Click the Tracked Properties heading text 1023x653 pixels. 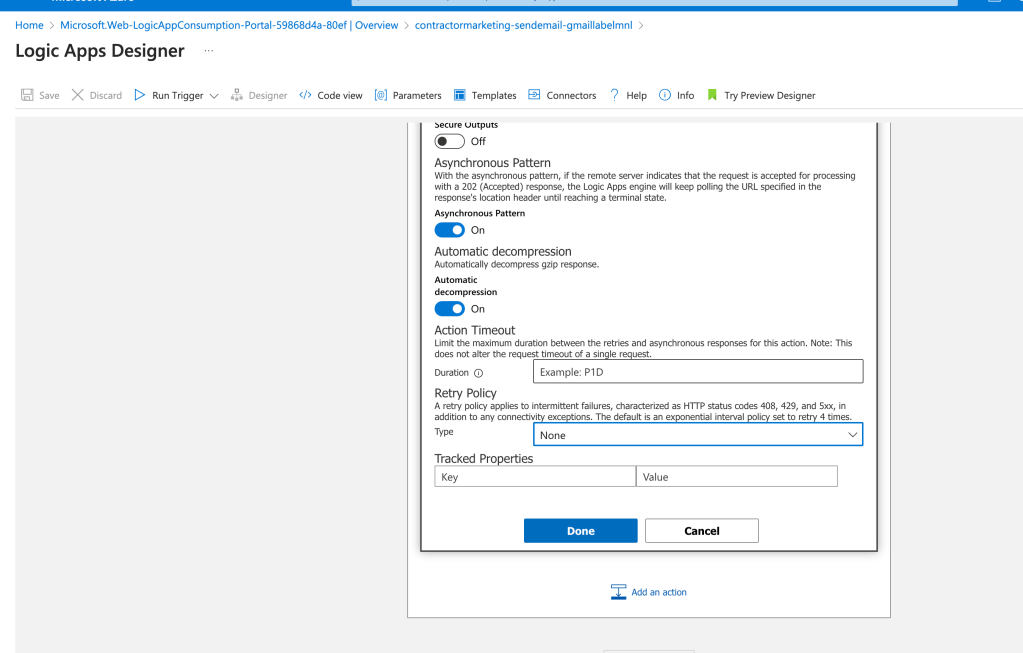pyautogui.click(x=483, y=459)
